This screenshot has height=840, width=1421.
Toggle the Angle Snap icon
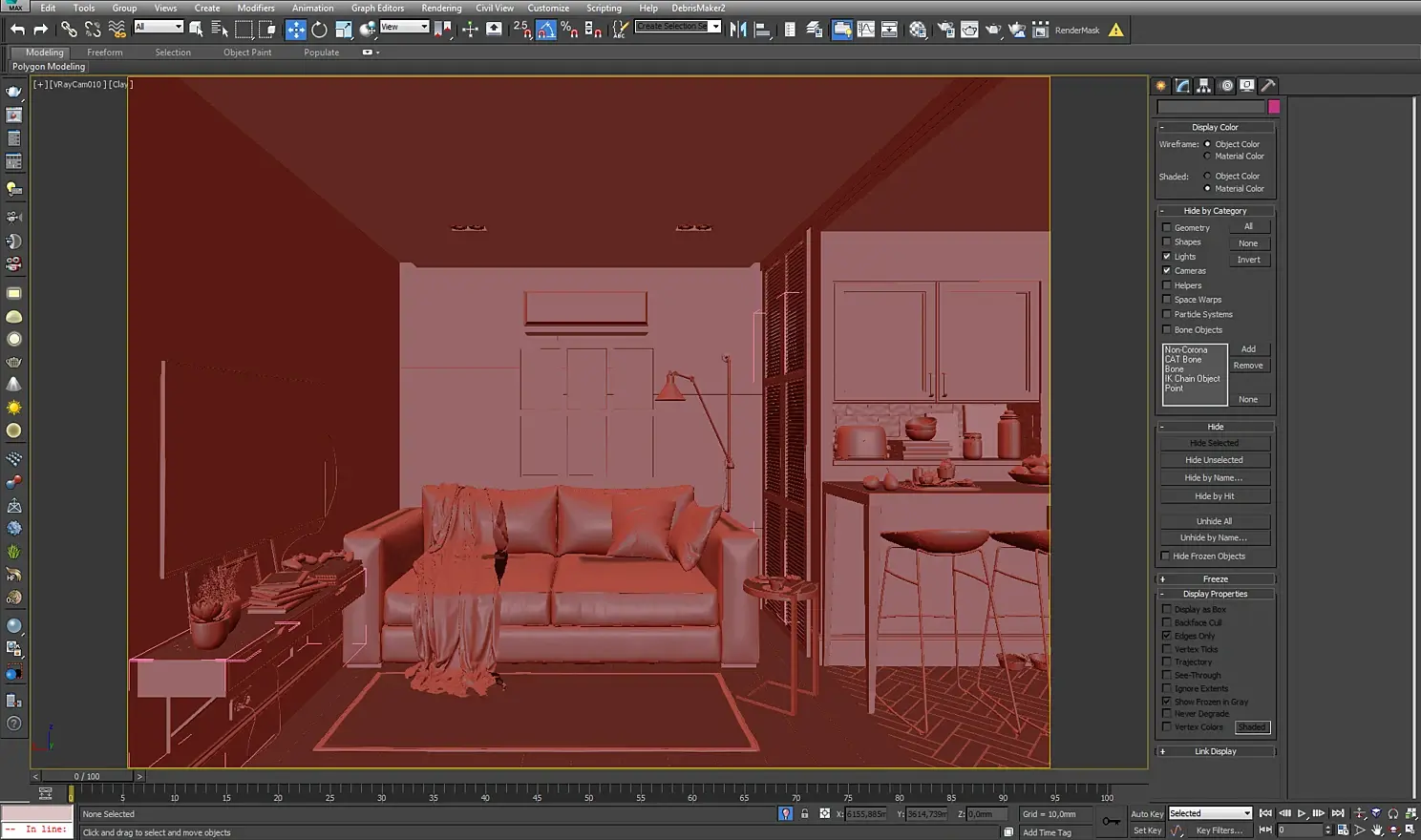[546, 30]
